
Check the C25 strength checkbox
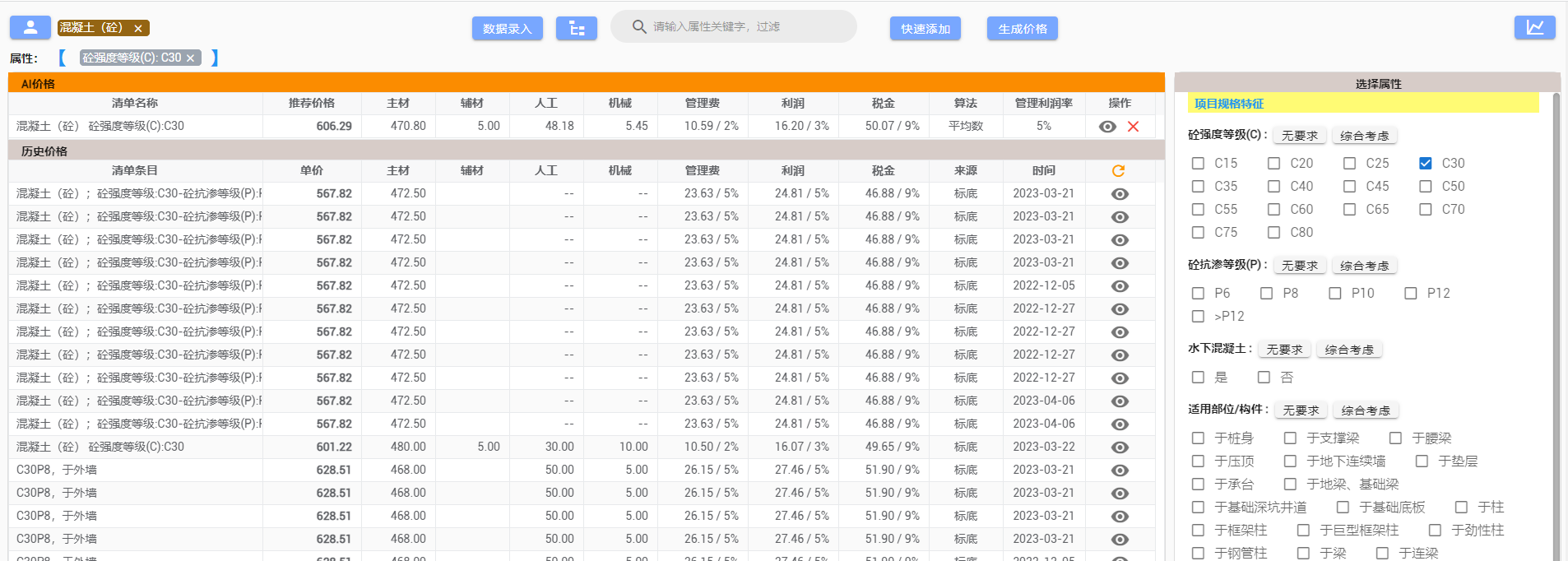click(x=1349, y=164)
